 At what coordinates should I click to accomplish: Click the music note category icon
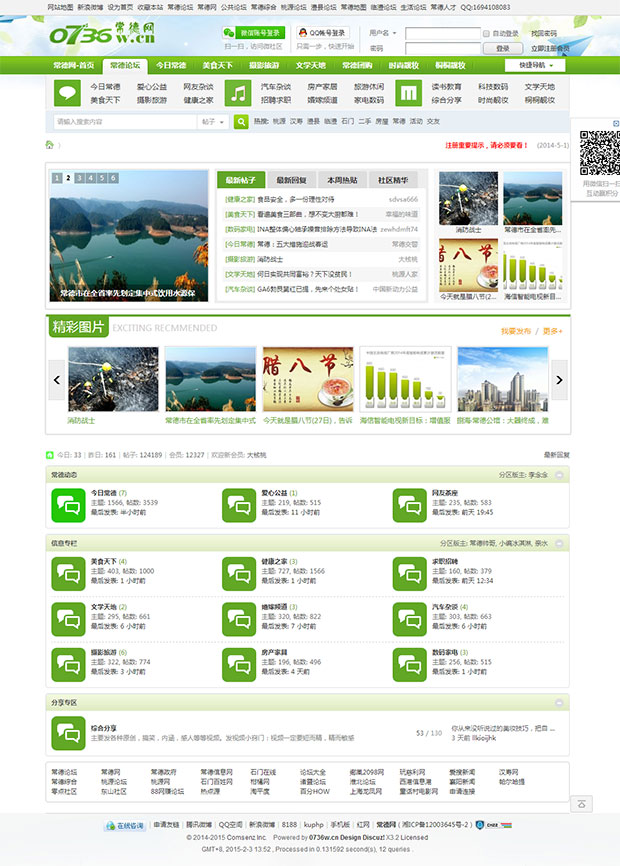pyautogui.click(x=236, y=93)
